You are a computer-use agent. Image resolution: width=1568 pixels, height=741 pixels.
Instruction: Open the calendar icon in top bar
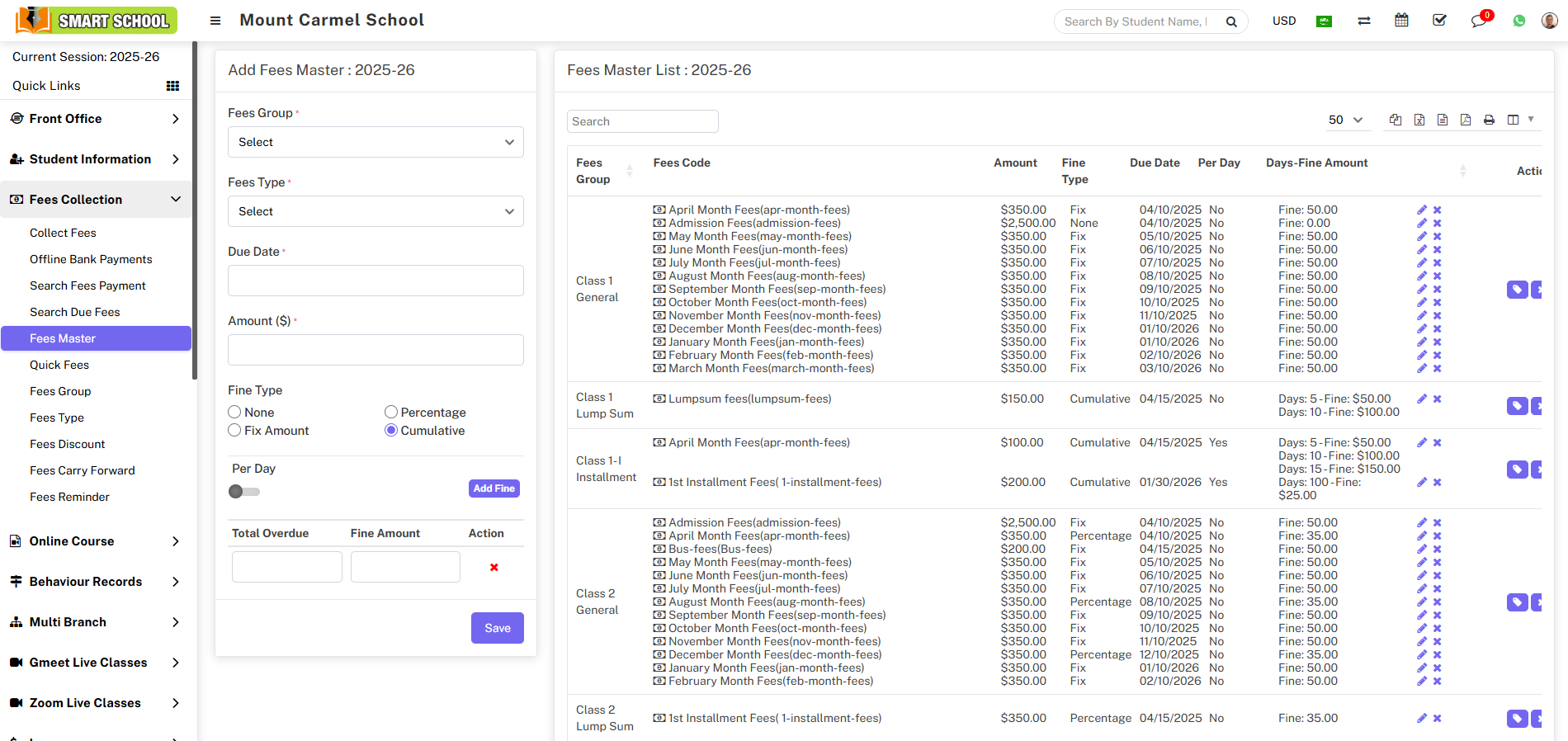point(1401,21)
